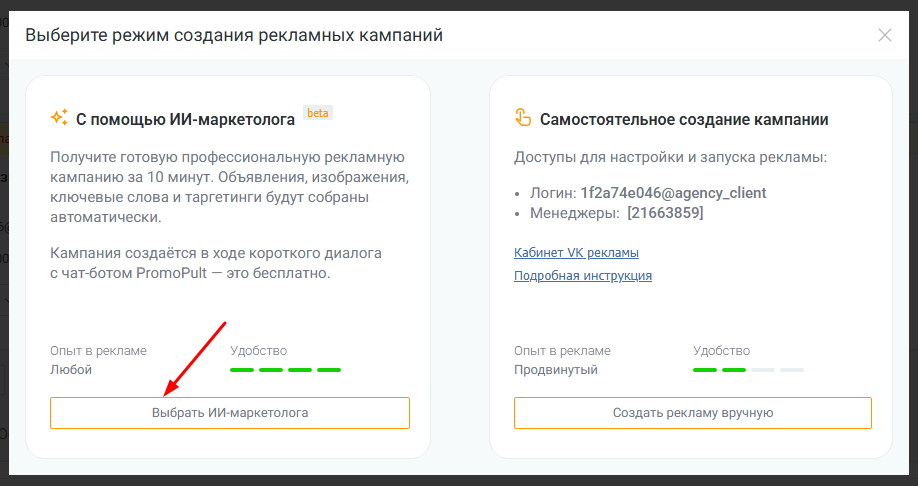
Task: Open the Кабинет VK рекламы link
Action: tap(576, 253)
